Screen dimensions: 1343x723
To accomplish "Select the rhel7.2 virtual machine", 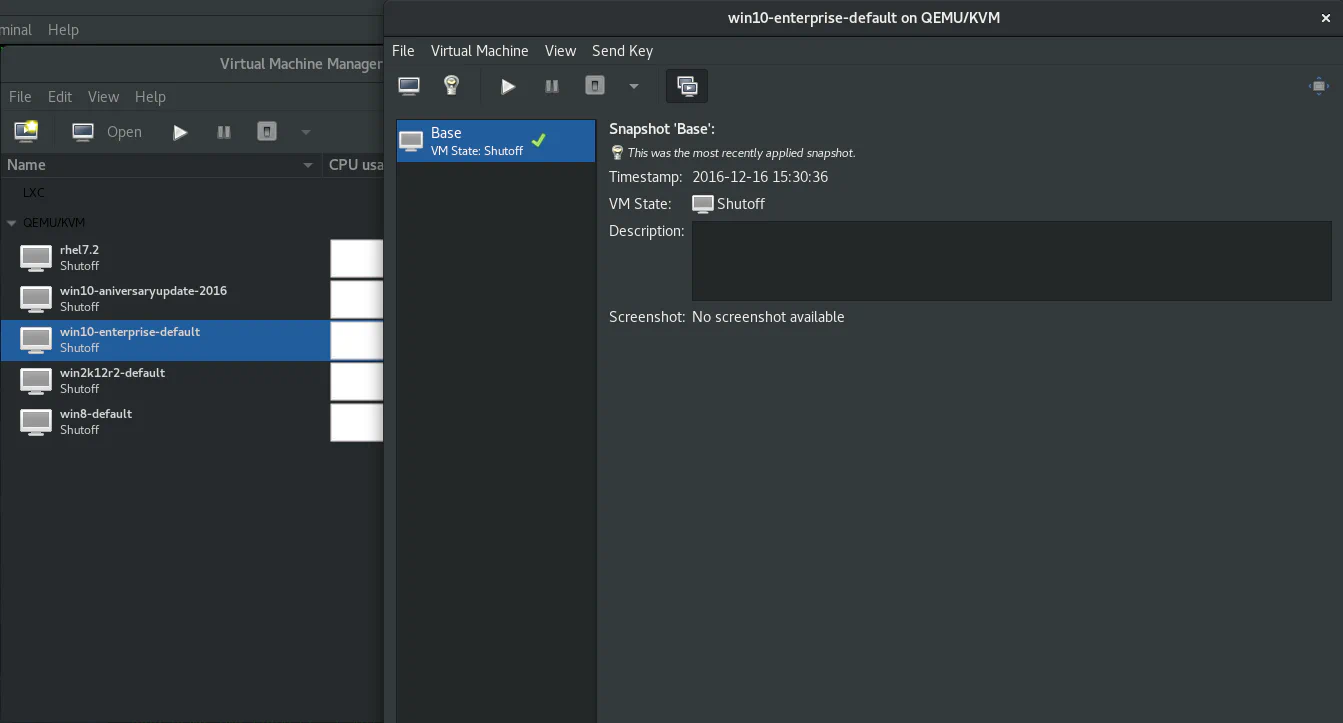I will tap(165, 258).
